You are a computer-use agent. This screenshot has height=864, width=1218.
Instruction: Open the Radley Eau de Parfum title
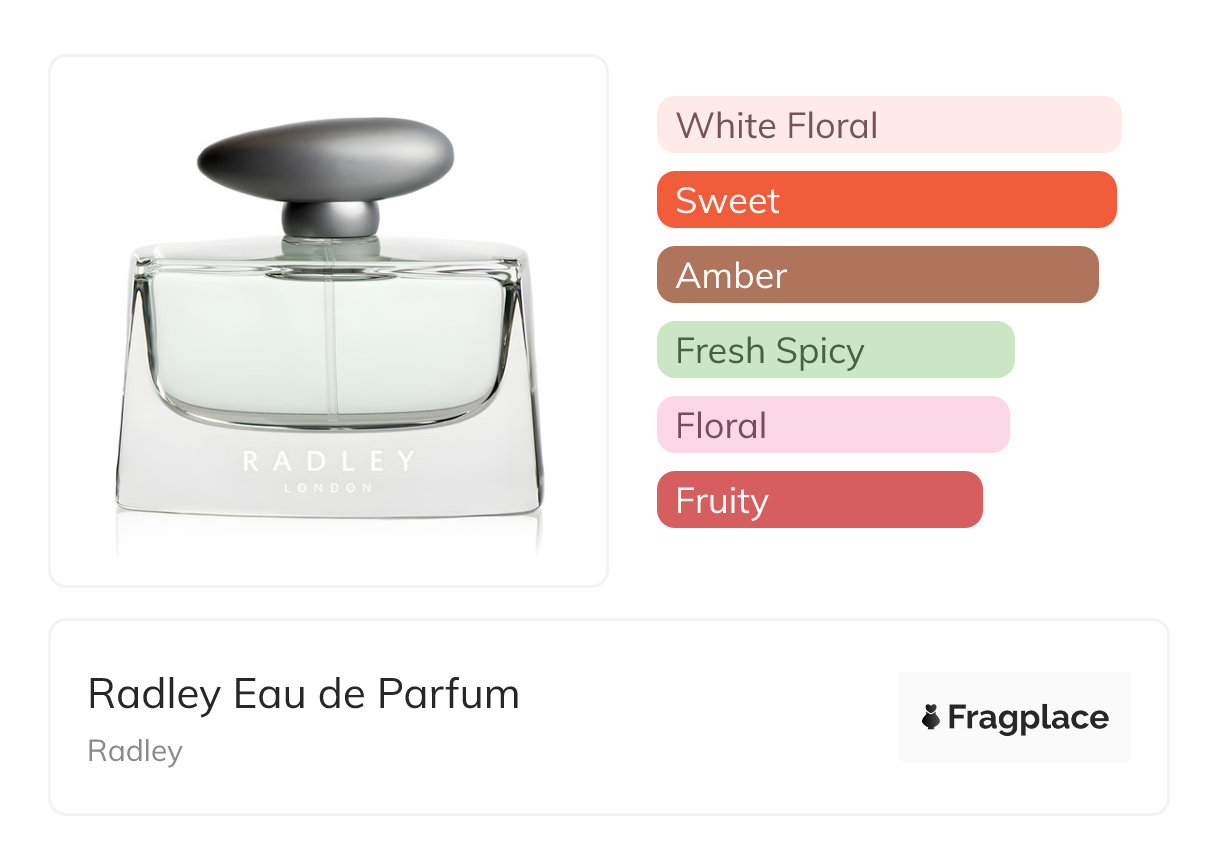pyautogui.click(x=303, y=693)
